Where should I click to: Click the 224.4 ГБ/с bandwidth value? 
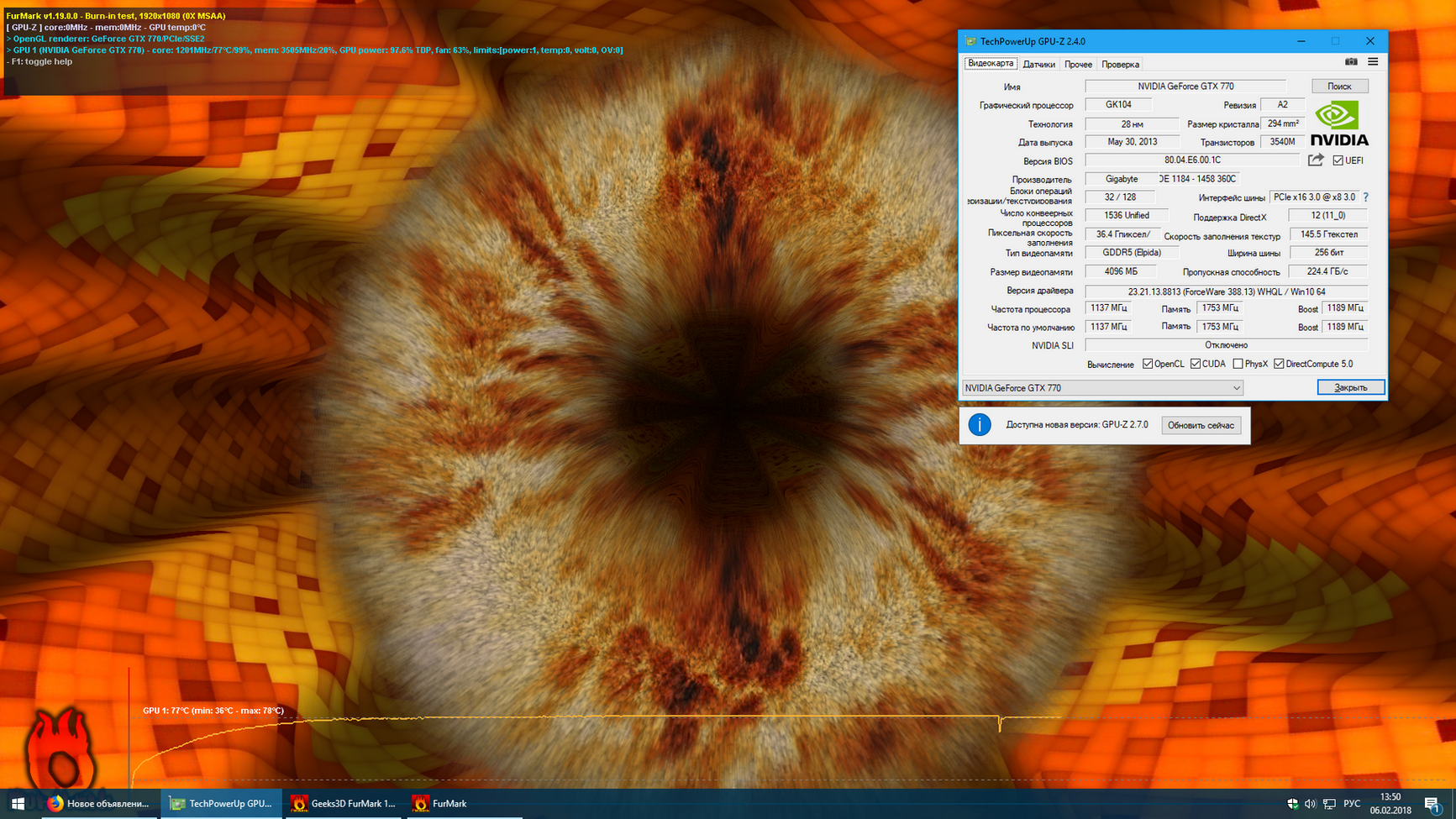(1327, 271)
